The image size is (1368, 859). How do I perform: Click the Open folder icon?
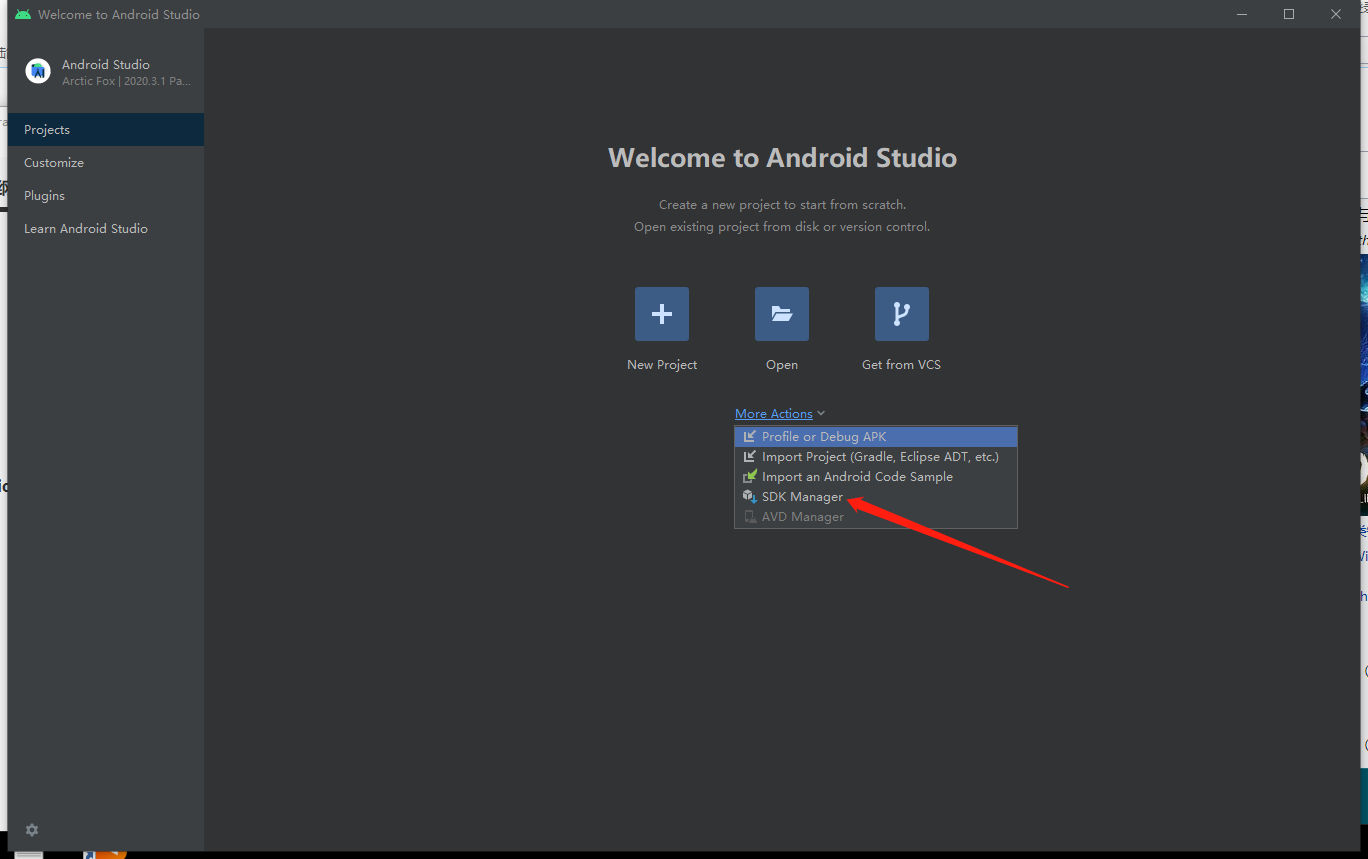(782, 314)
